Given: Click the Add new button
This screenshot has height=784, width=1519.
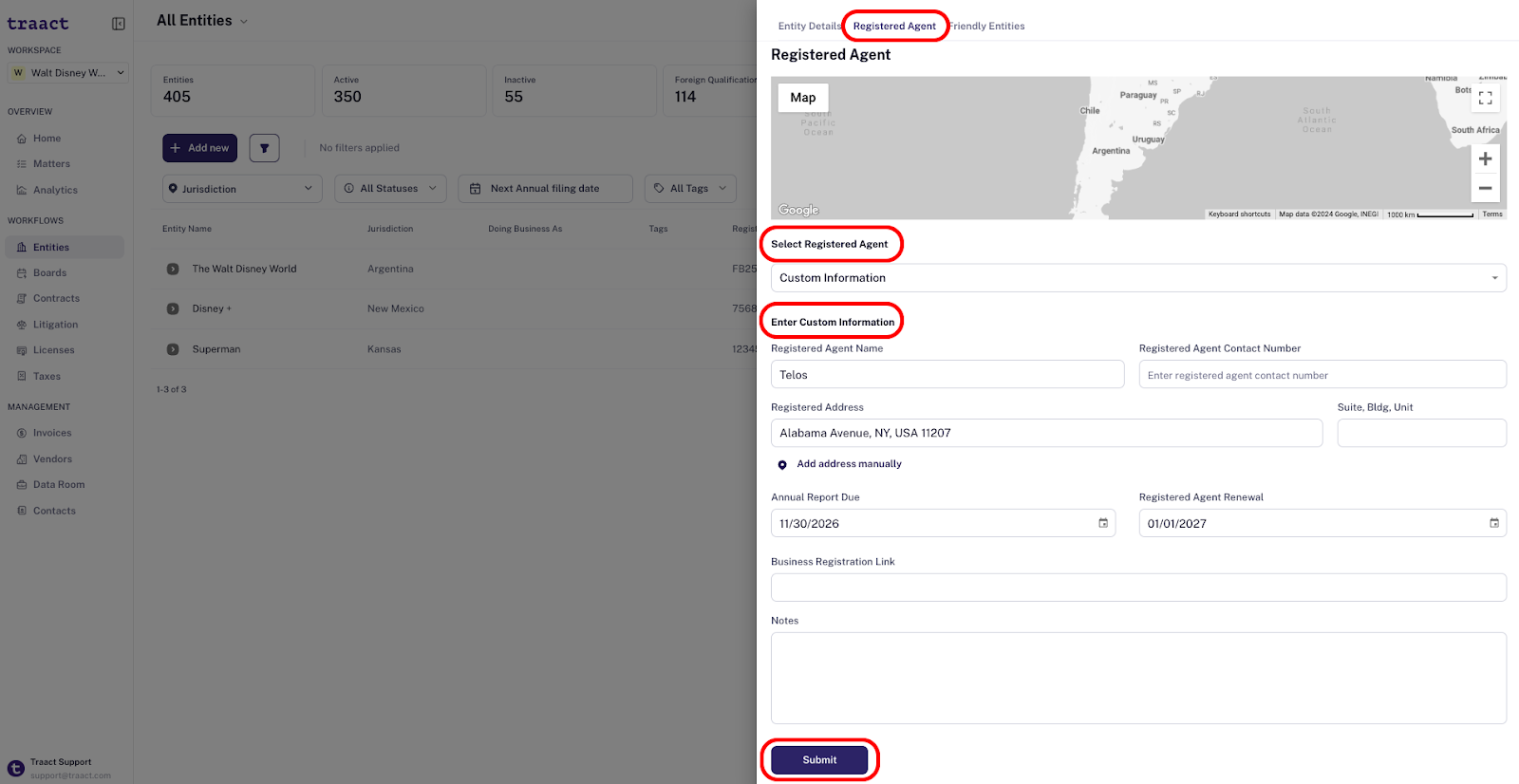Looking at the screenshot, I should coord(199,148).
